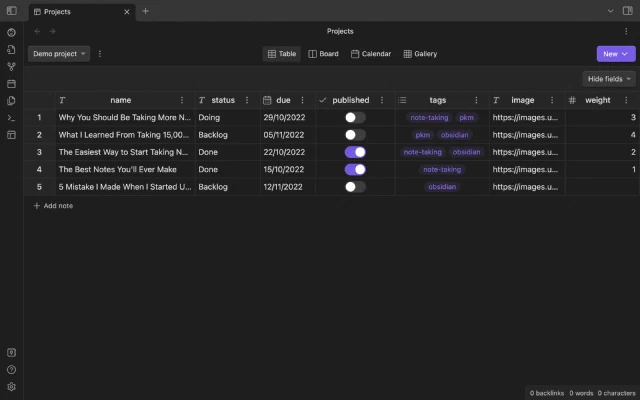This screenshot has height=400, width=640.
Task: Click the calendar icon in the due header
Action: (267, 100)
